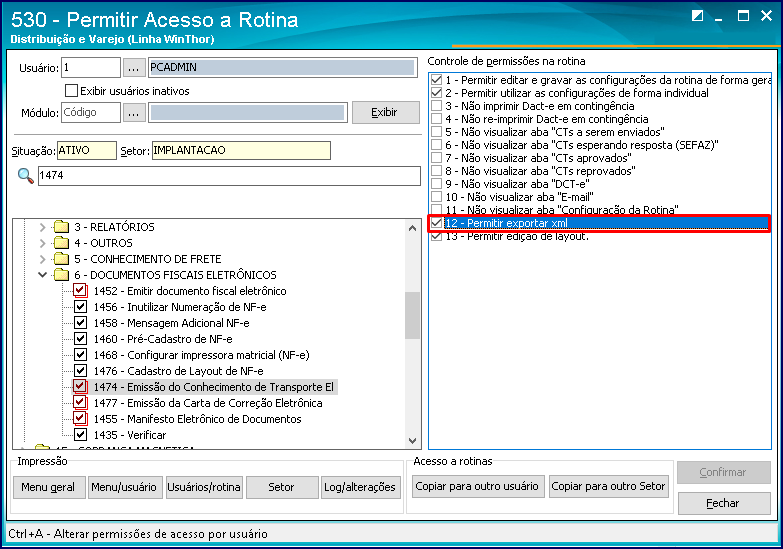
Task: Select folder icon of 5 - CONHECIMENTO DE FRETE
Action: coord(61,259)
